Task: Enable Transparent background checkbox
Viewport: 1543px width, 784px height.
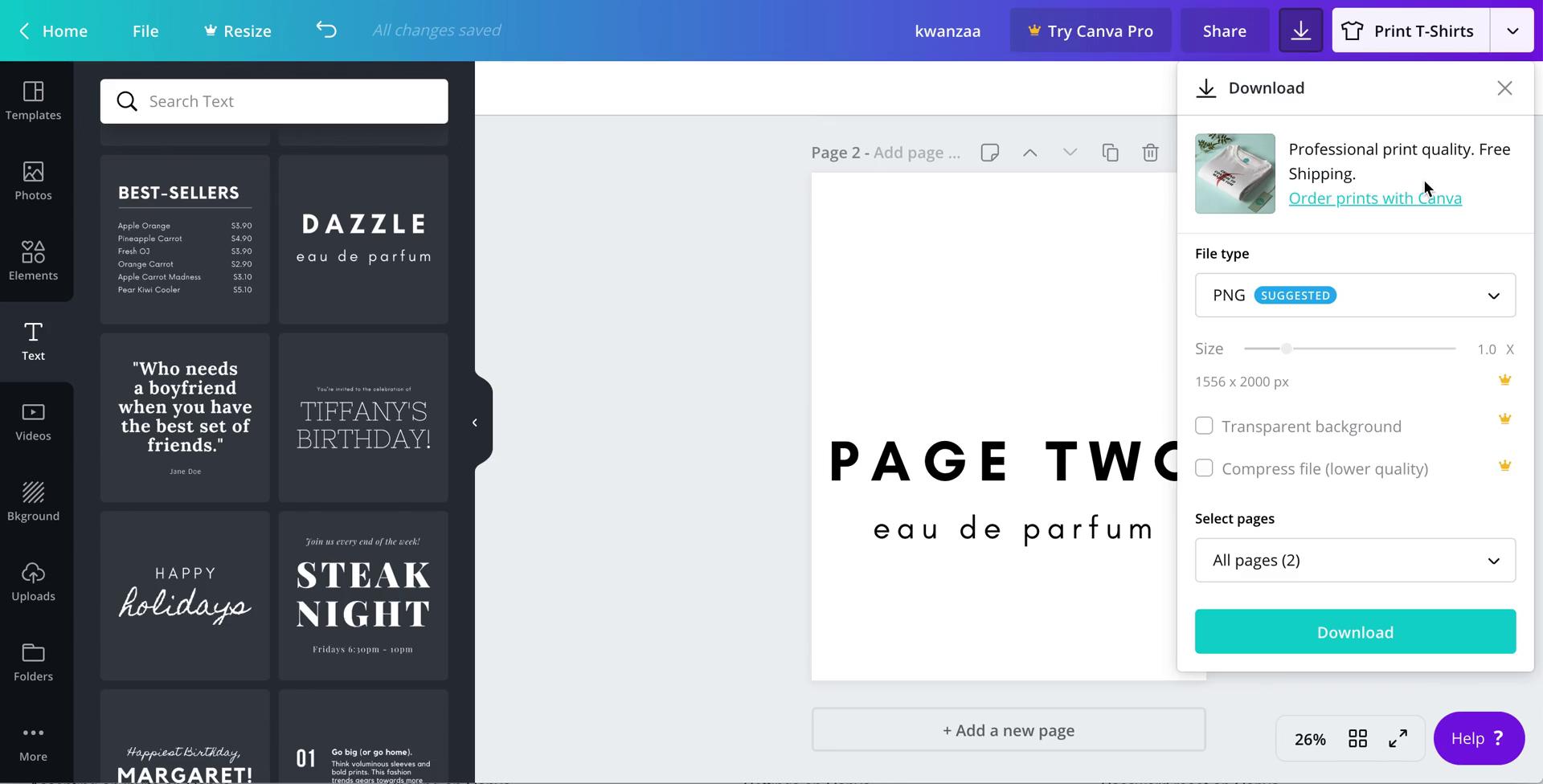Action: [1204, 426]
